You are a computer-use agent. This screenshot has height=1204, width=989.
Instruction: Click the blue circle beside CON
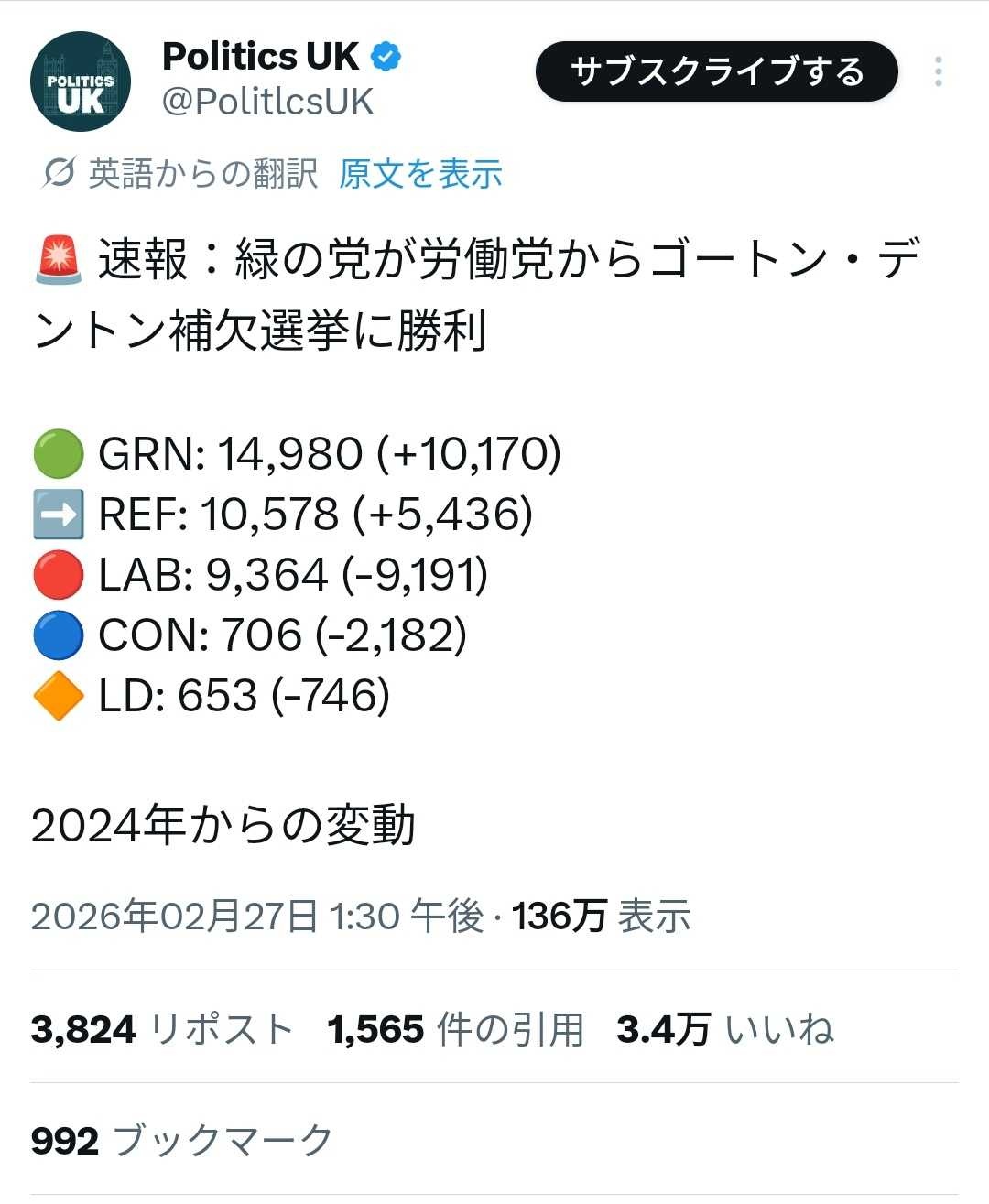pos(59,635)
